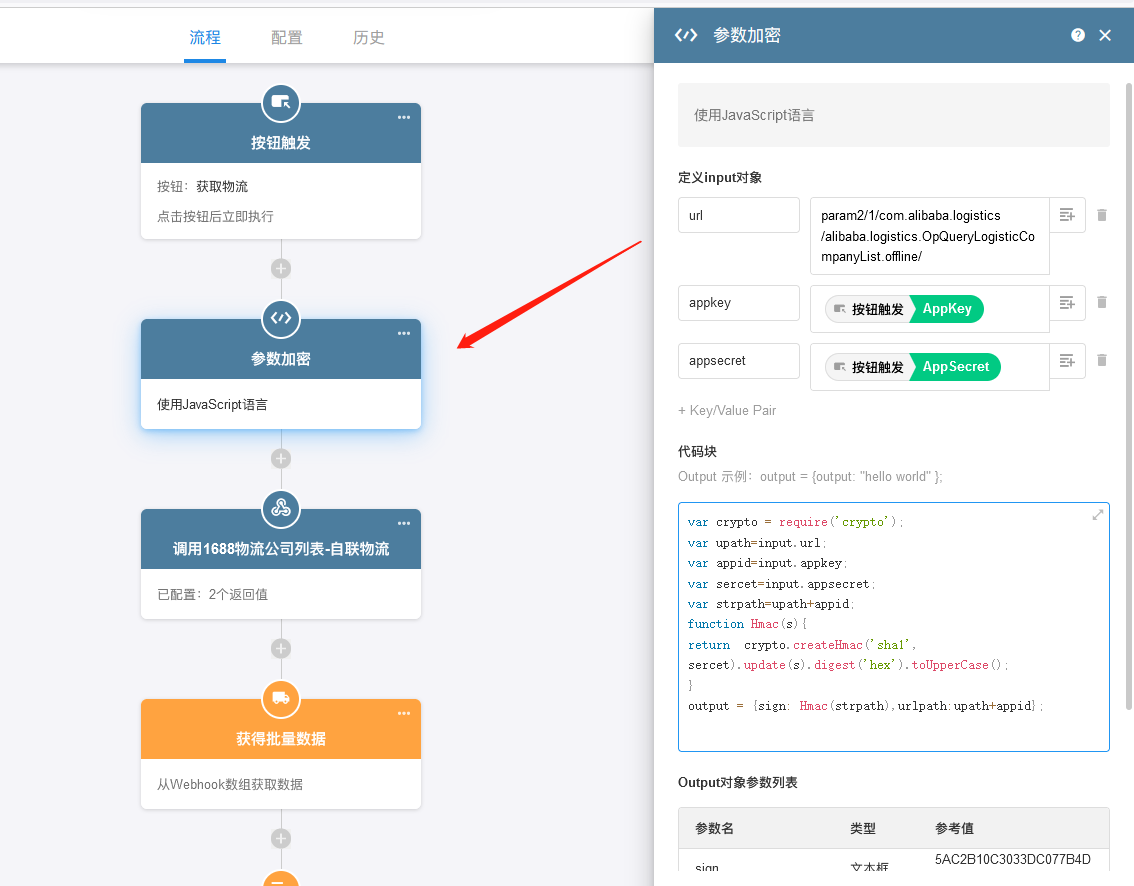Click the 按钮触发 AppKey value tag

pyautogui.click(x=904, y=309)
